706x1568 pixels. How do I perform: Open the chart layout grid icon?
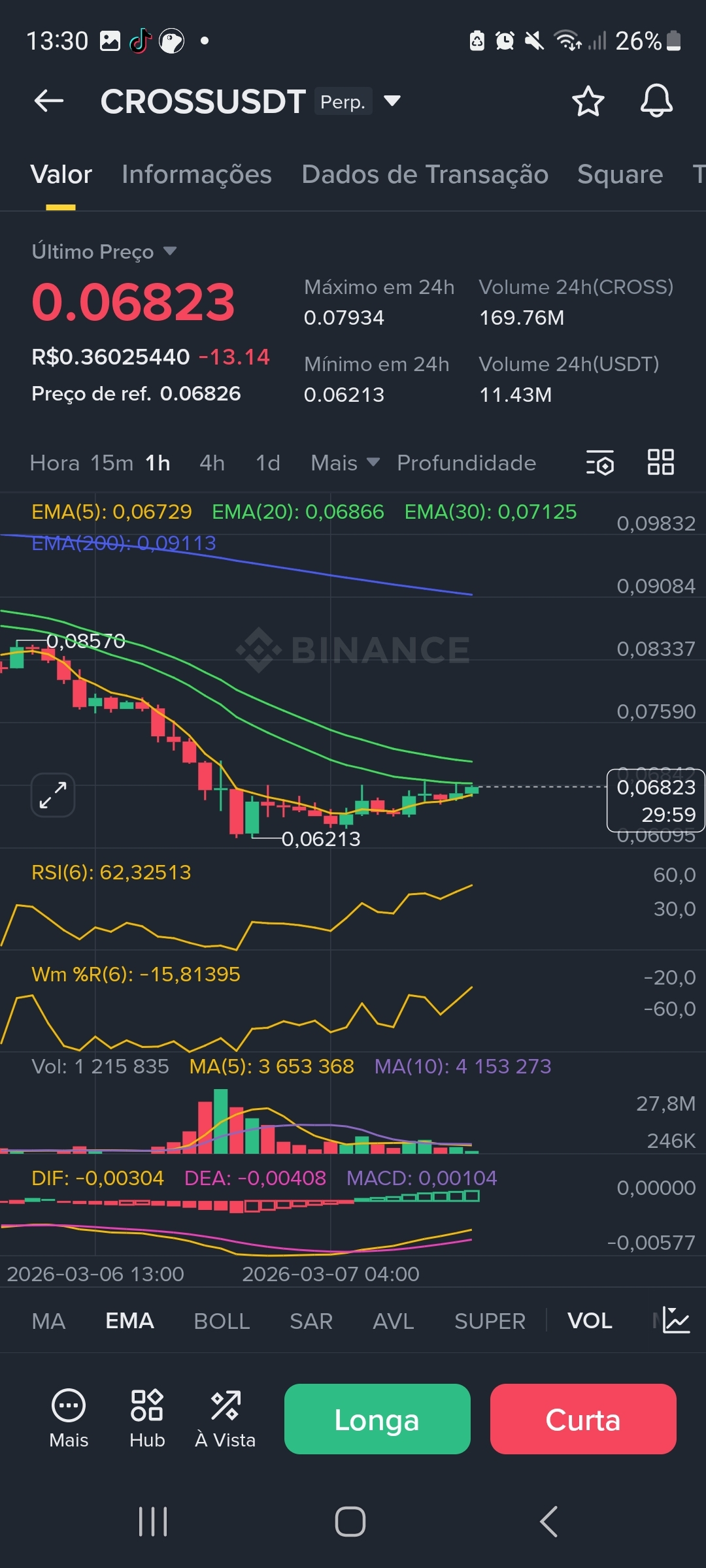660,462
